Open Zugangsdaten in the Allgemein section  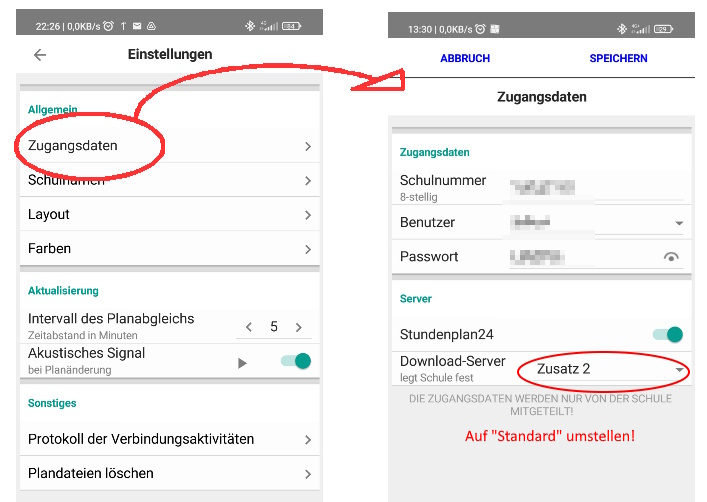click(x=170, y=146)
